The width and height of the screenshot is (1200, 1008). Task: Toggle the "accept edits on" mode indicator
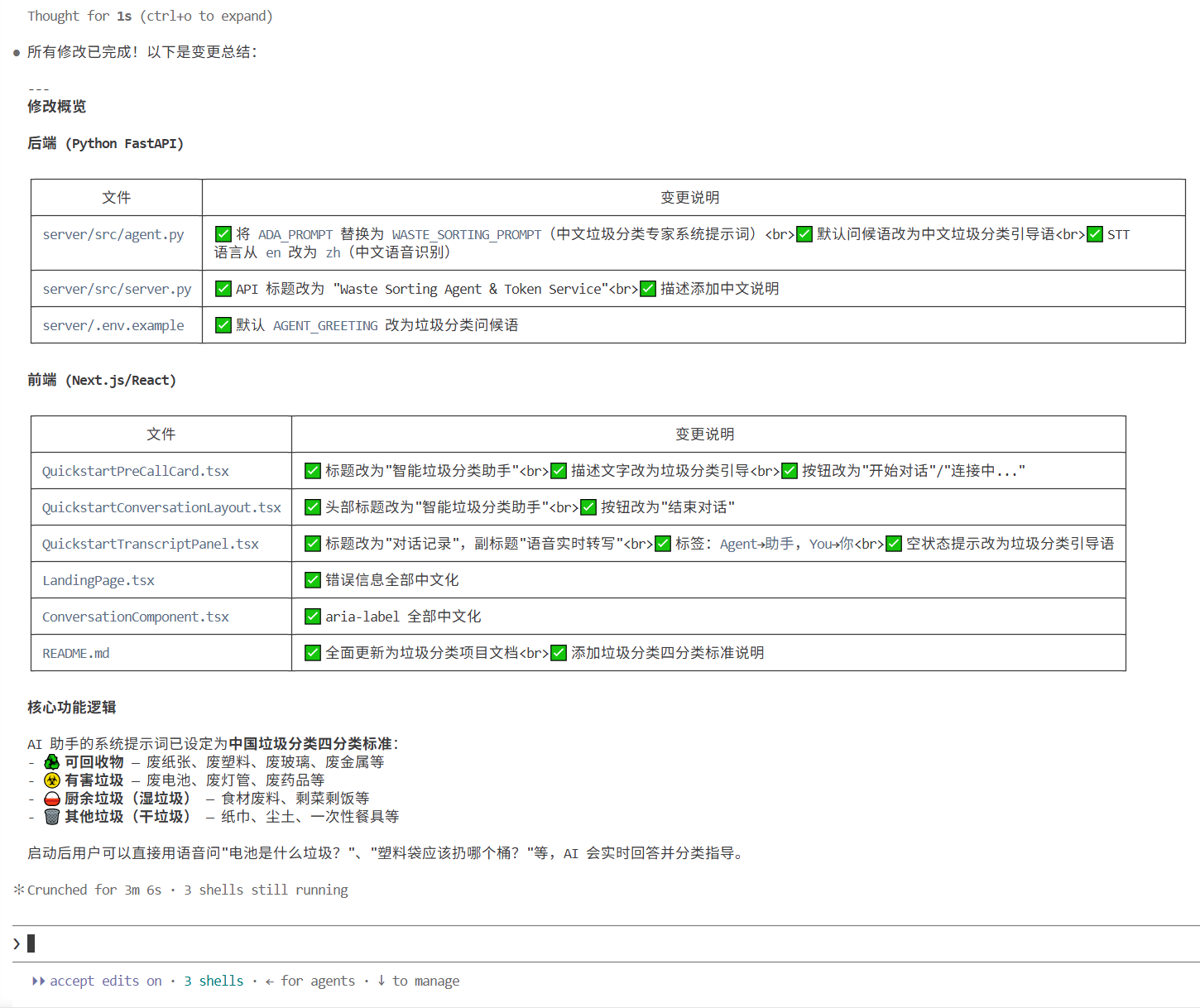(106, 981)
